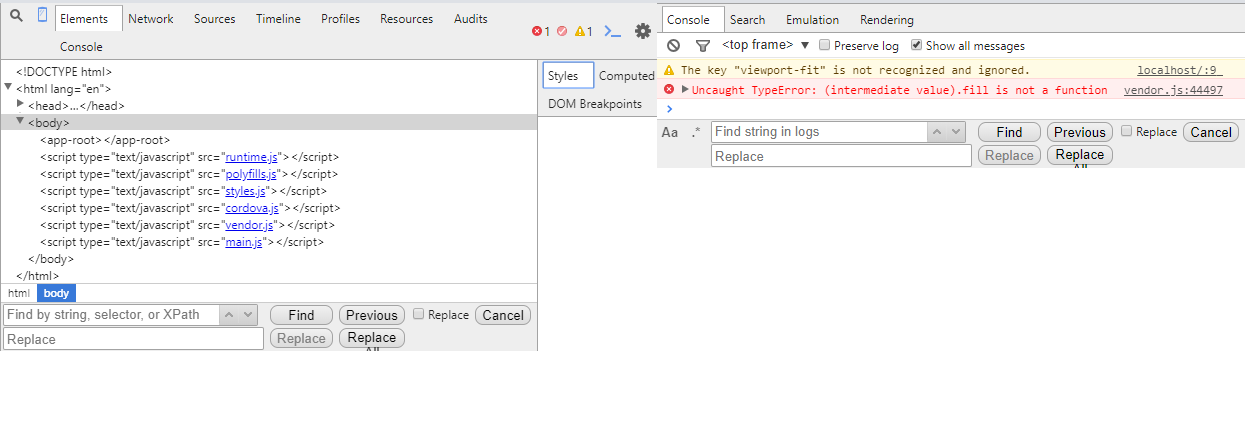
Task: Click the red error icon beside Uncaught TypeError
Action: point(669,89)
